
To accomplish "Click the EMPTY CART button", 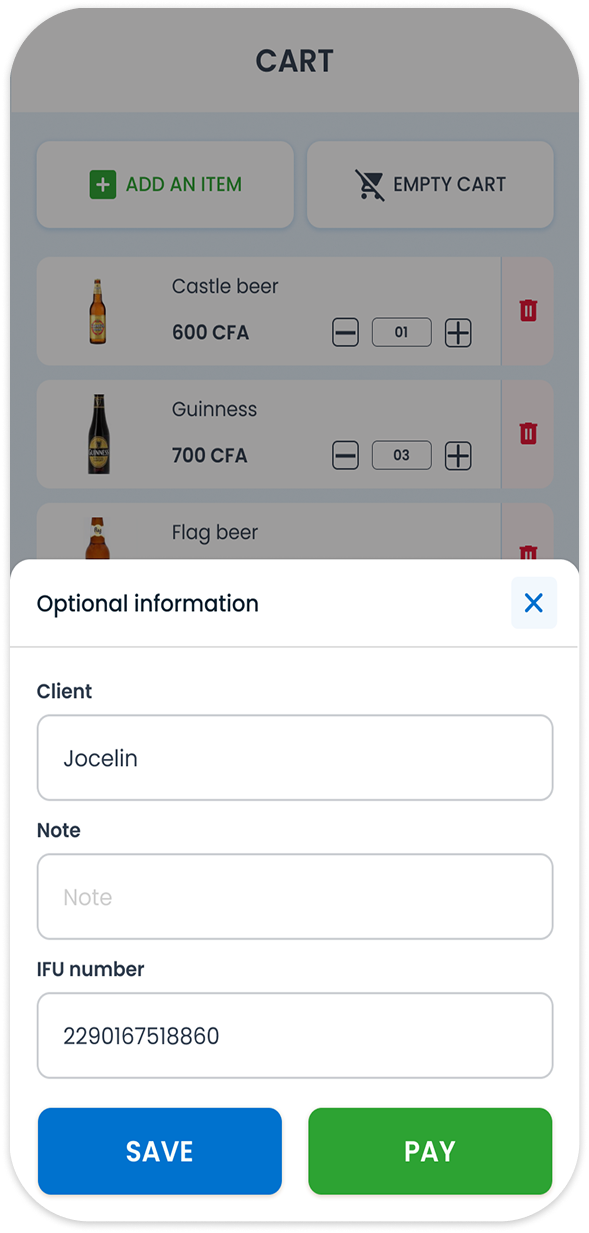I will 430,185.
